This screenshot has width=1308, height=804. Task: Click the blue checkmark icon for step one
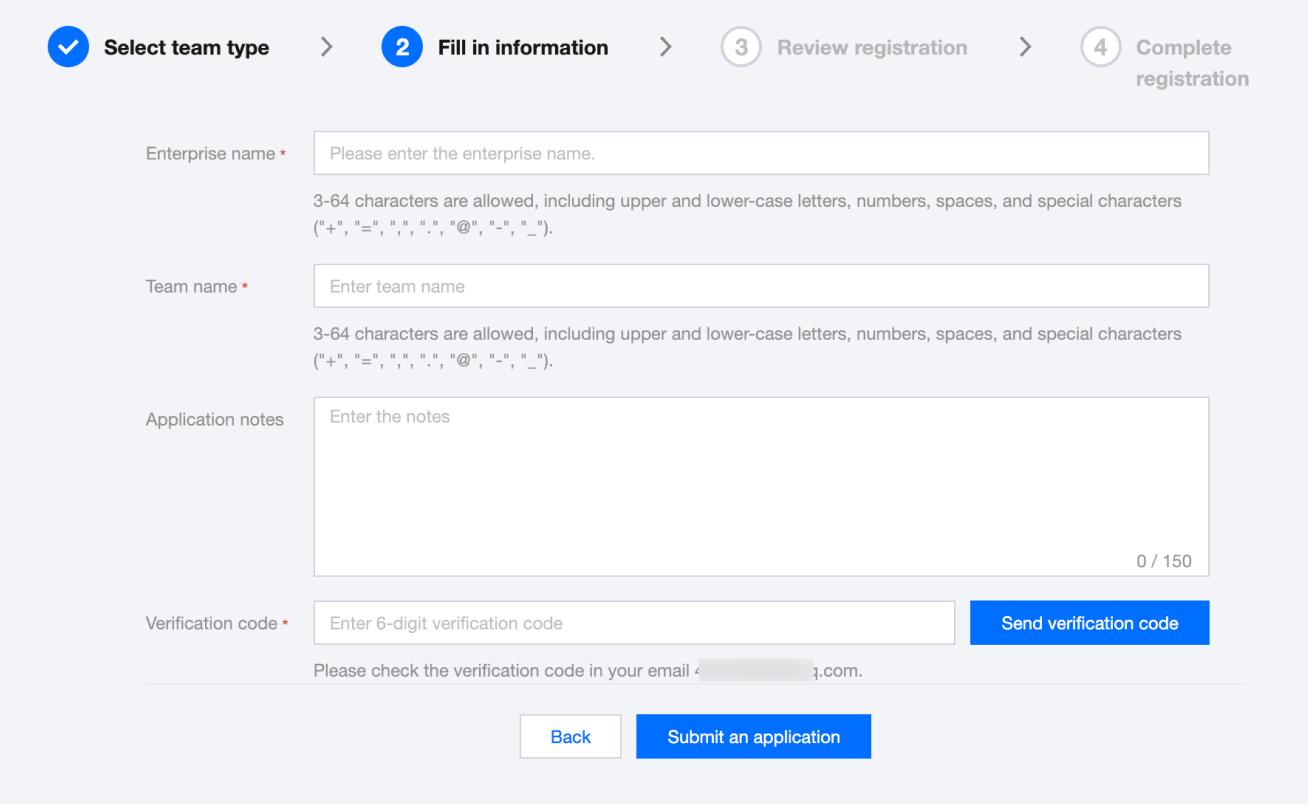pyautogui.click(x=68, y=47)
